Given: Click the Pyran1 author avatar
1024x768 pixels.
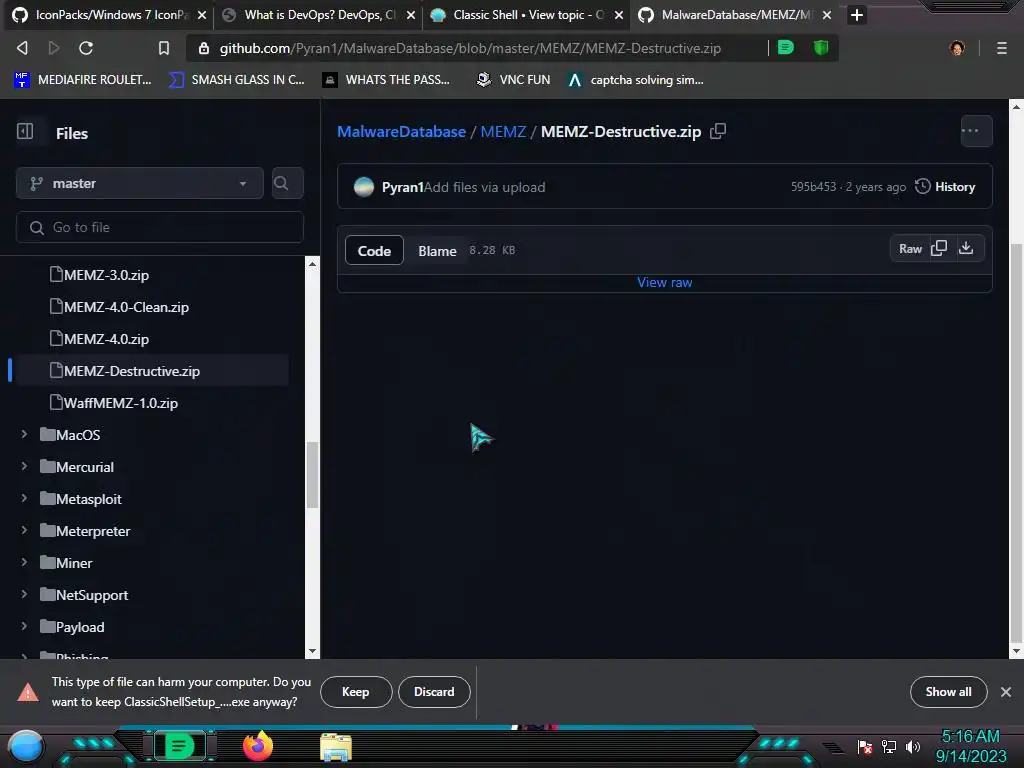Looking at the screenshot, I should tap(364, 187).
